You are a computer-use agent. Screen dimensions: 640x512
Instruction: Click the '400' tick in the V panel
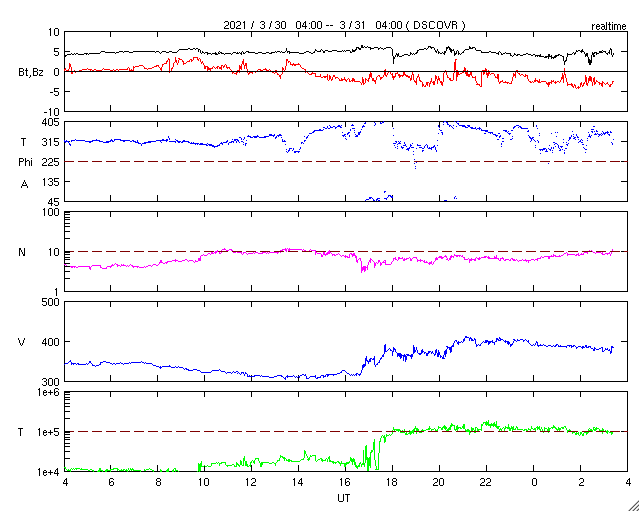[51, 342]
